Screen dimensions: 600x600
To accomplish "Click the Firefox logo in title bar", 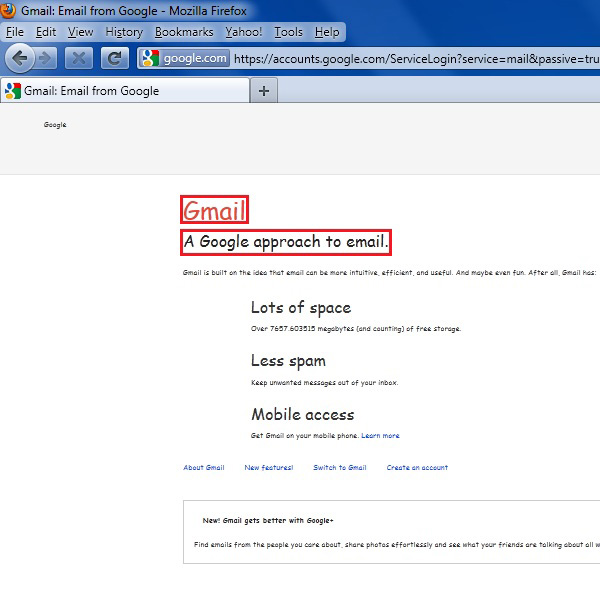I will coord(8,10).
